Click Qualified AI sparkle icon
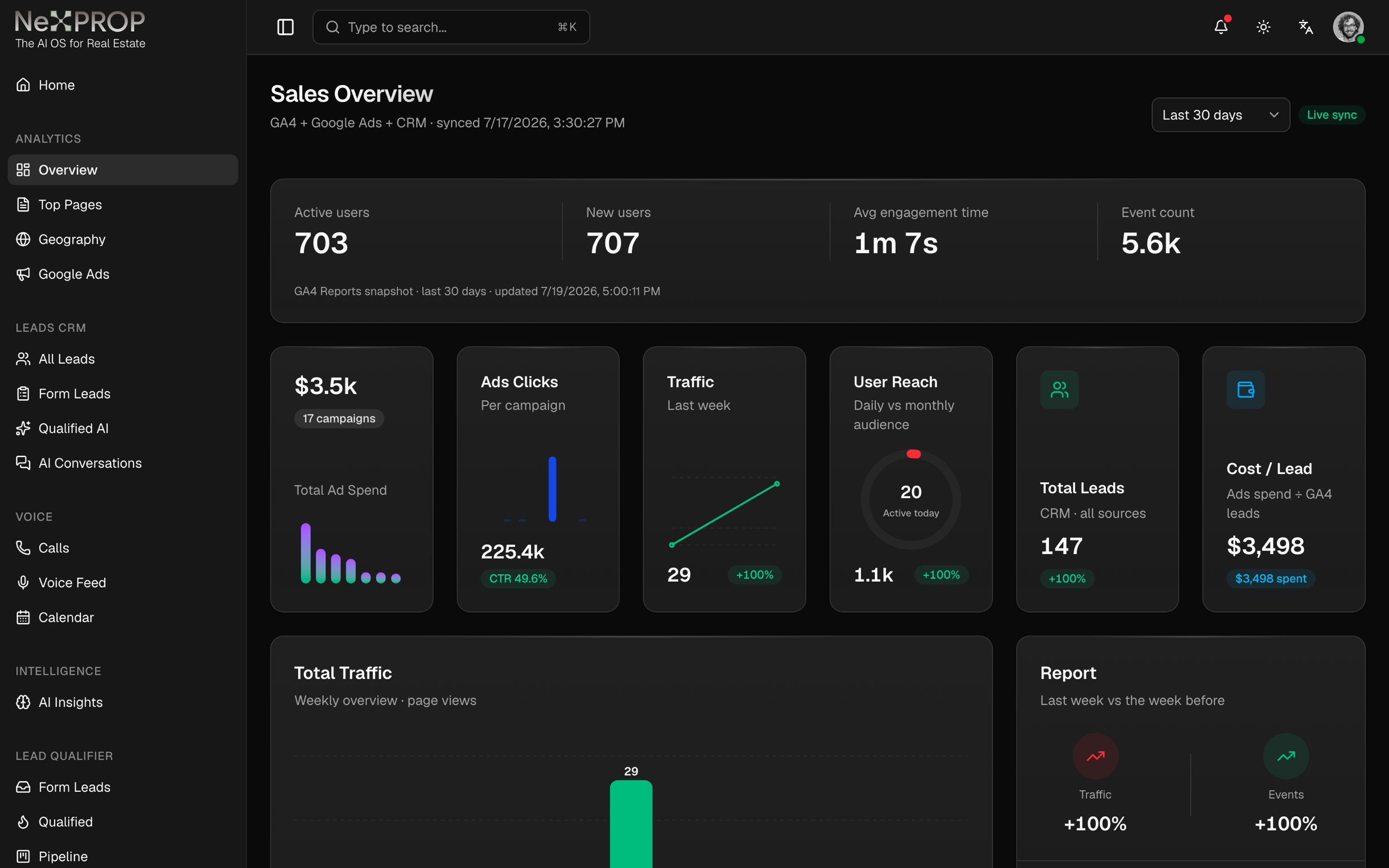 [23, 428]
